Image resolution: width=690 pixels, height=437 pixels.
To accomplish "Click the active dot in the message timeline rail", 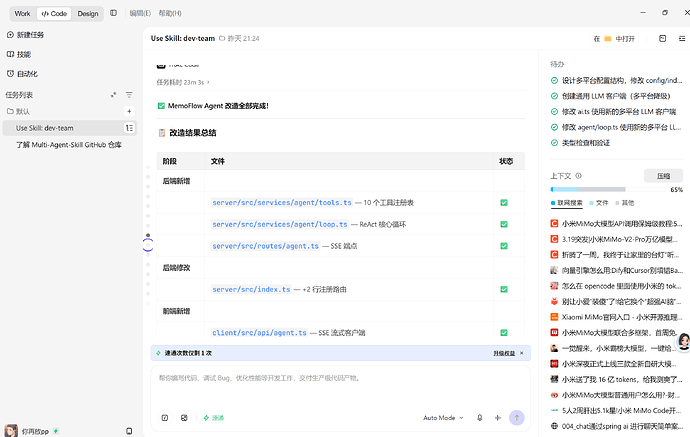I will [148, 235].
